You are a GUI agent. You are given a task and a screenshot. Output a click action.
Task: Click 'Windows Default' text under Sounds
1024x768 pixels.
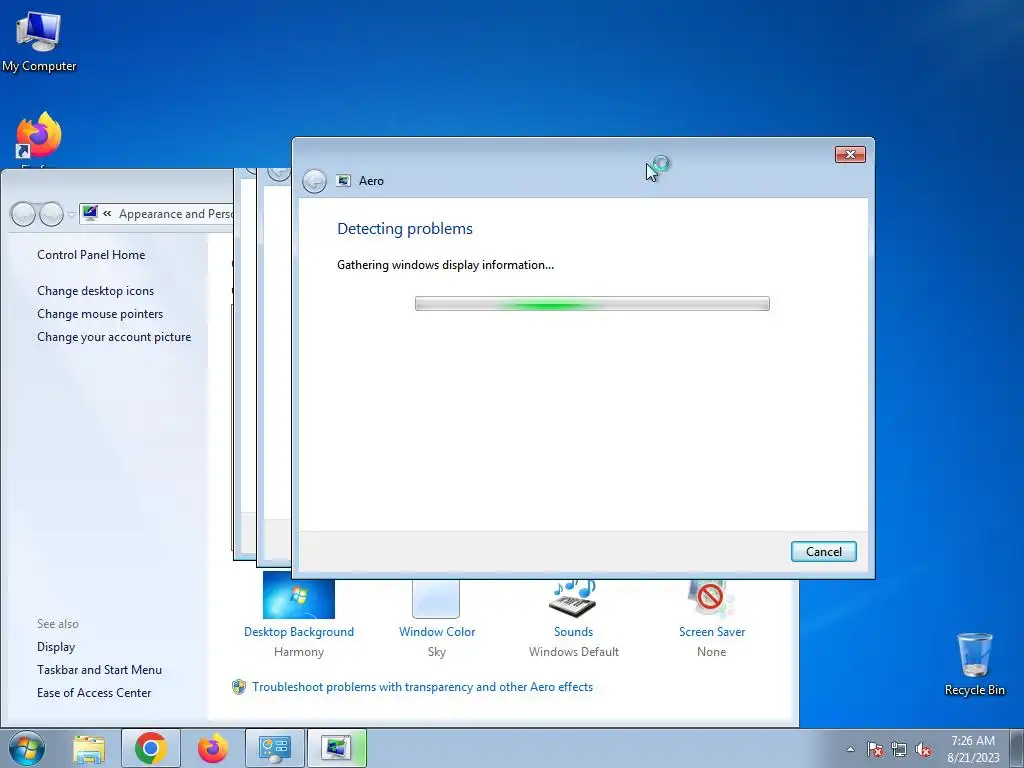573,652
